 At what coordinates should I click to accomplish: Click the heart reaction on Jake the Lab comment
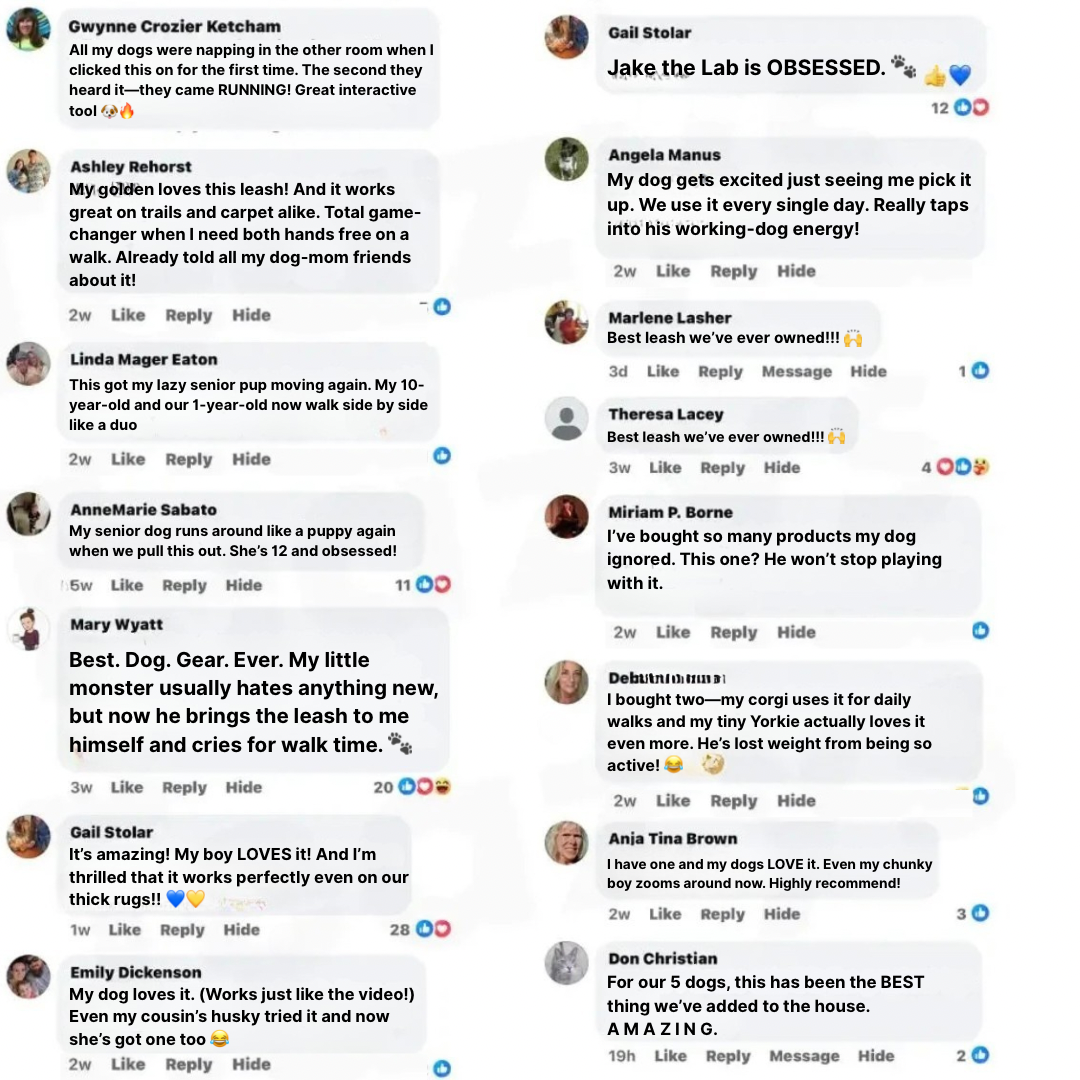(x=980, y=107)
